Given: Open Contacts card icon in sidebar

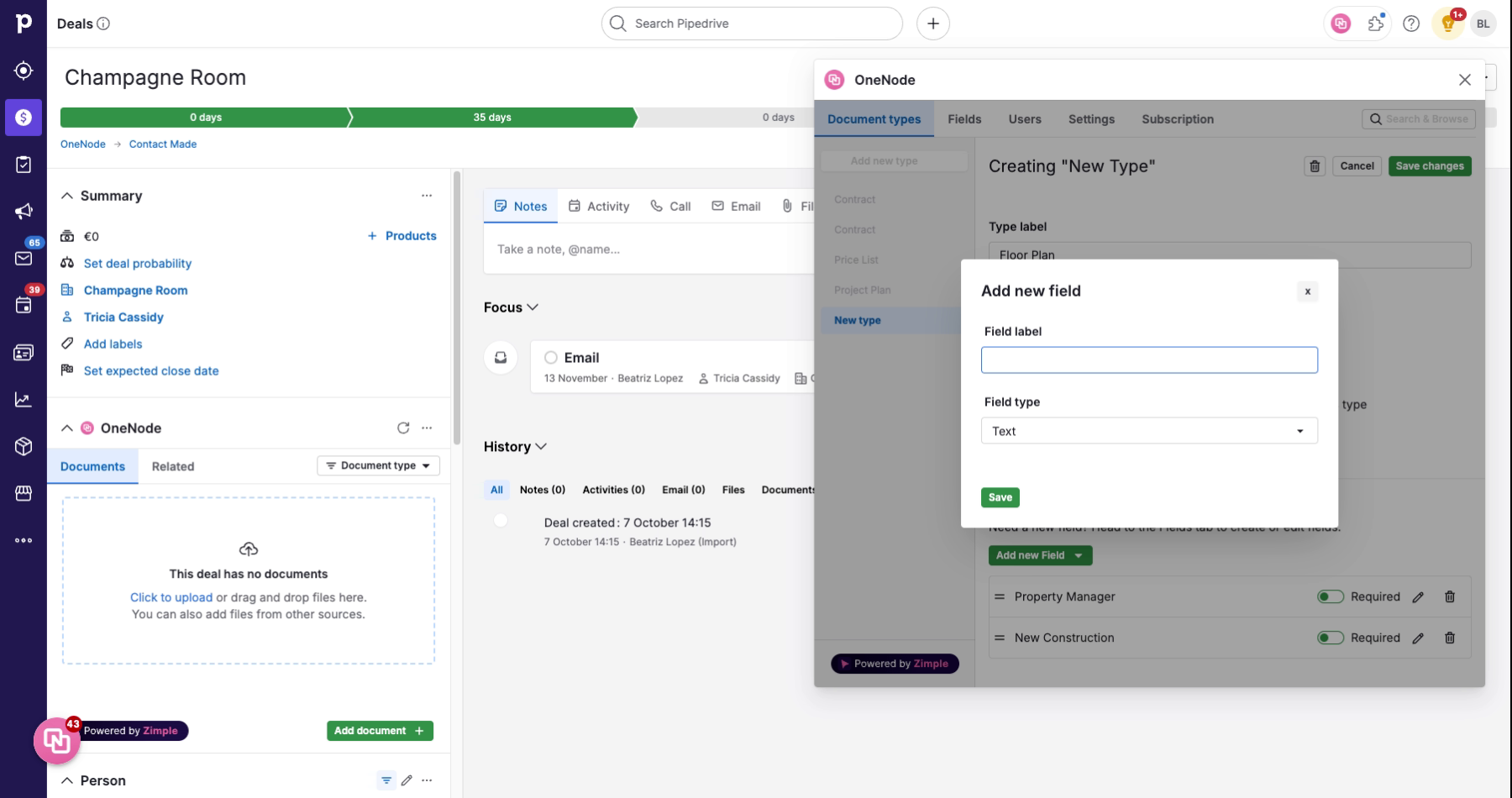Looking at the screenshot, I should (24, 353).
